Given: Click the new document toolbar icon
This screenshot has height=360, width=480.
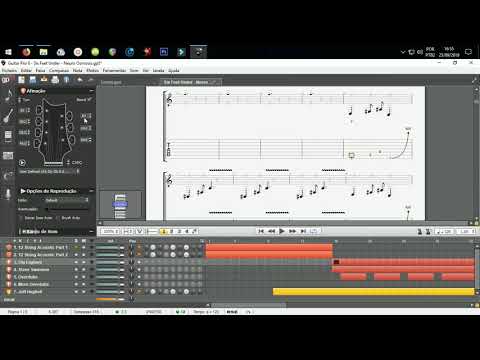Looking at the screenshot, I should pos(21,80).
